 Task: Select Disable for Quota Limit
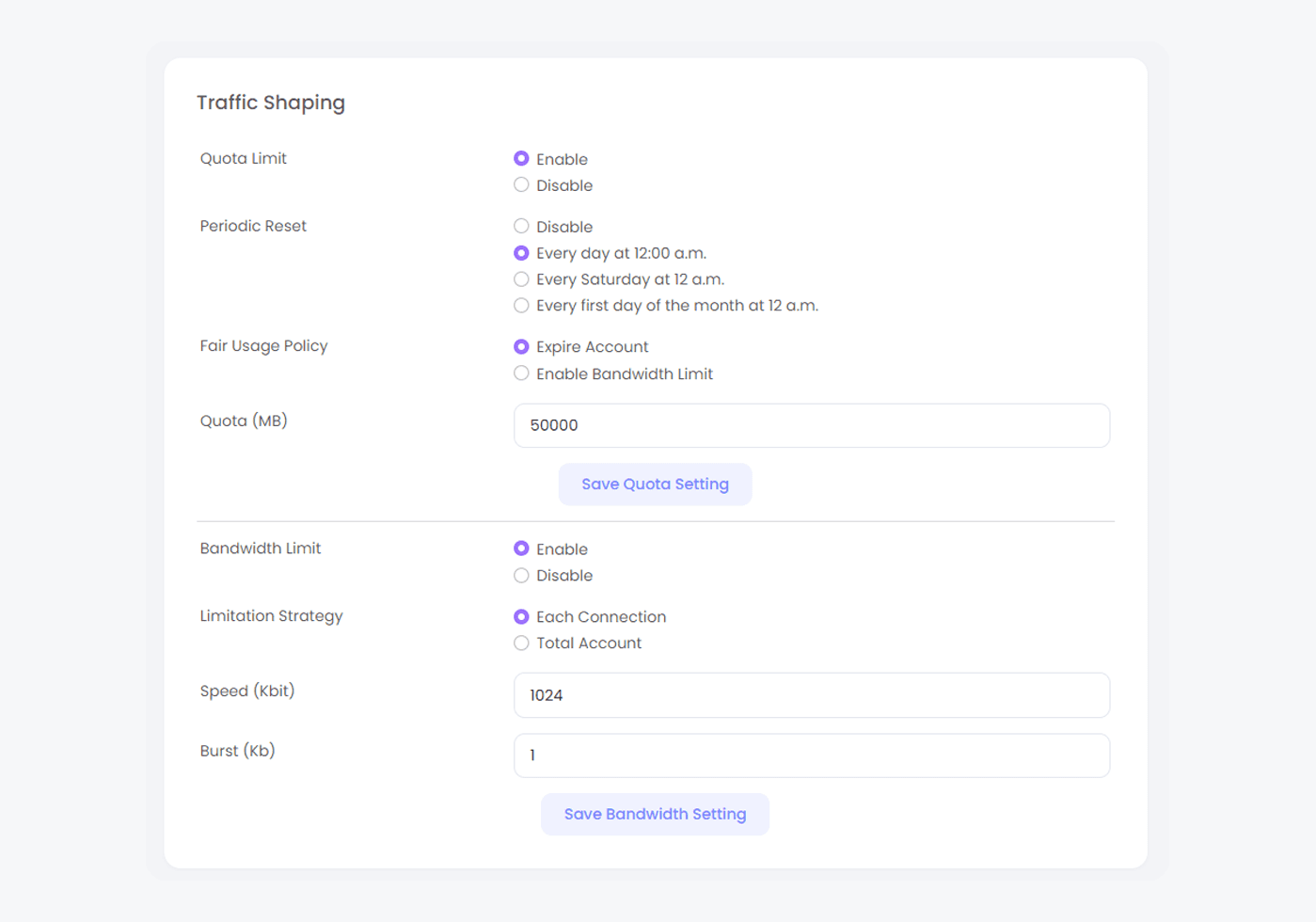[x=521, y=185]
